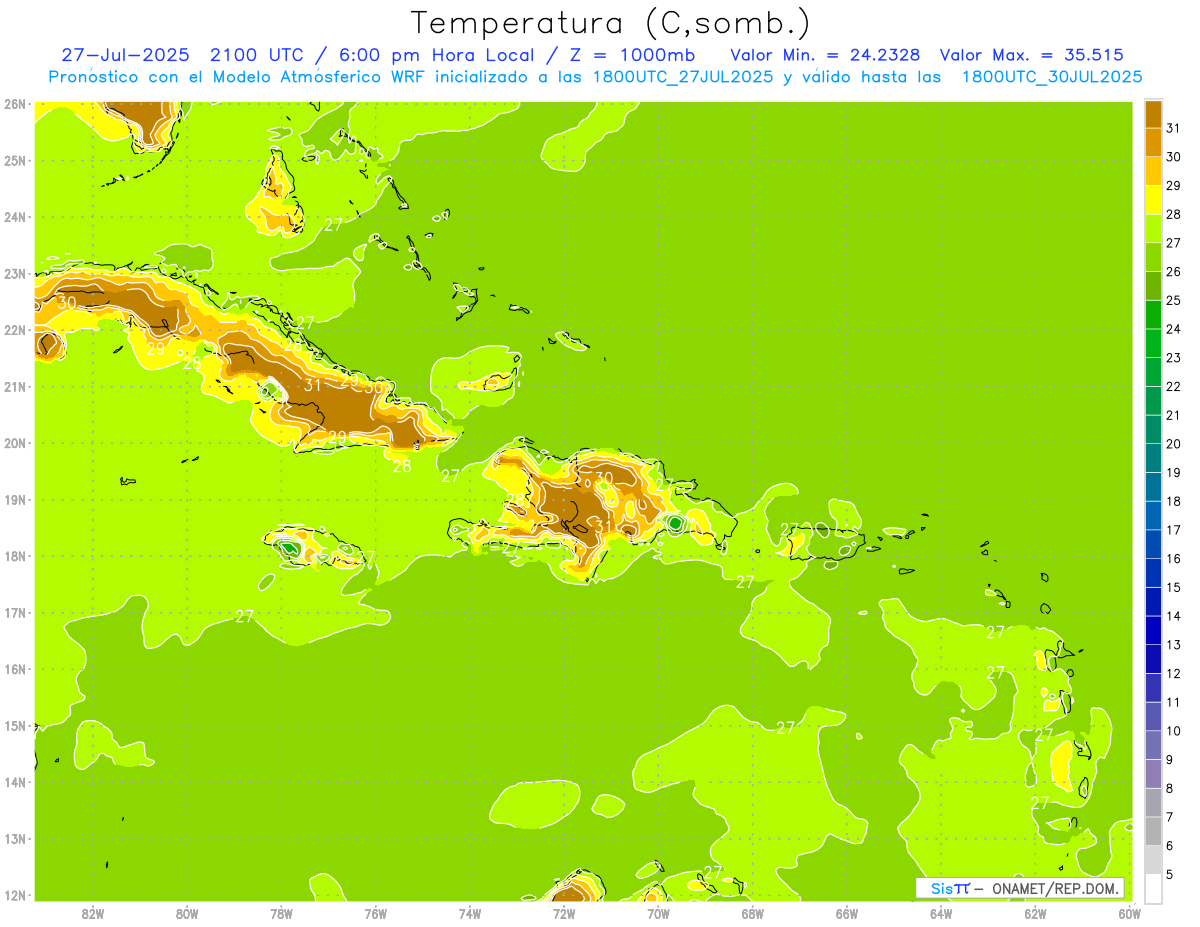The width and height of the screenshot is (1200, 927).
Task: Click the 24N latitude label
Action: (14, 217)
